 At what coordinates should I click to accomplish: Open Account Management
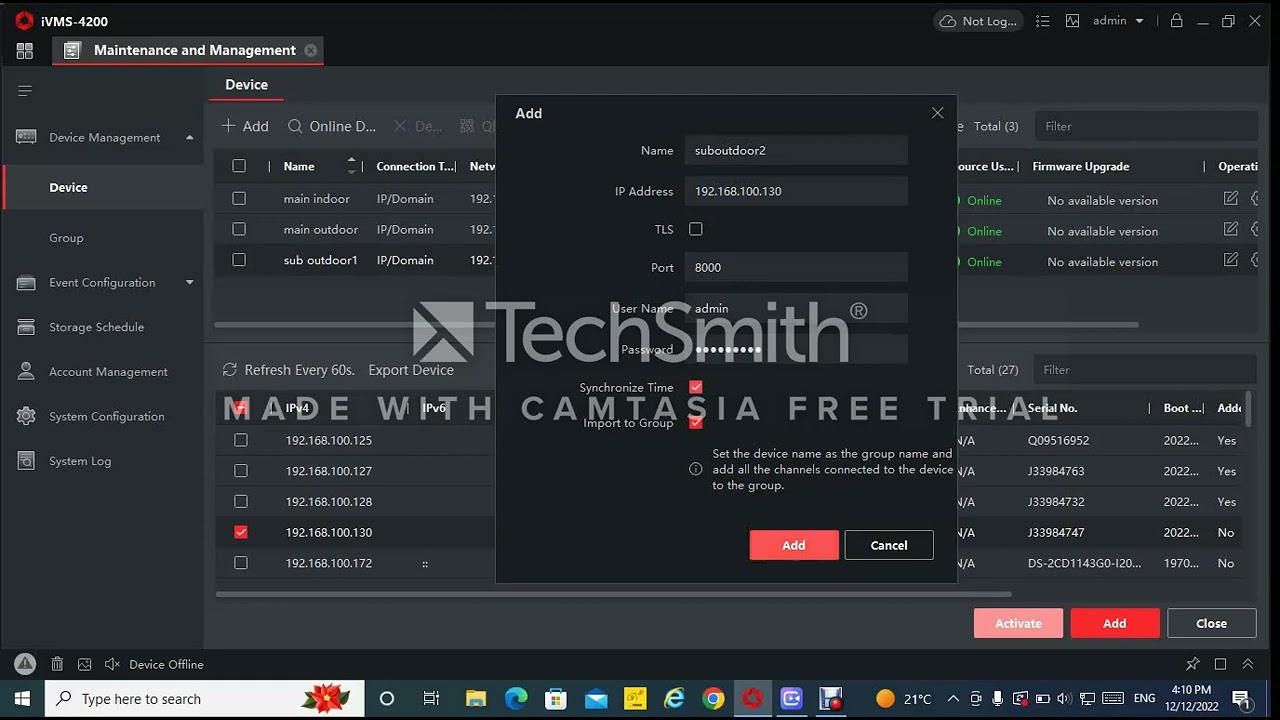coord(108,372)
